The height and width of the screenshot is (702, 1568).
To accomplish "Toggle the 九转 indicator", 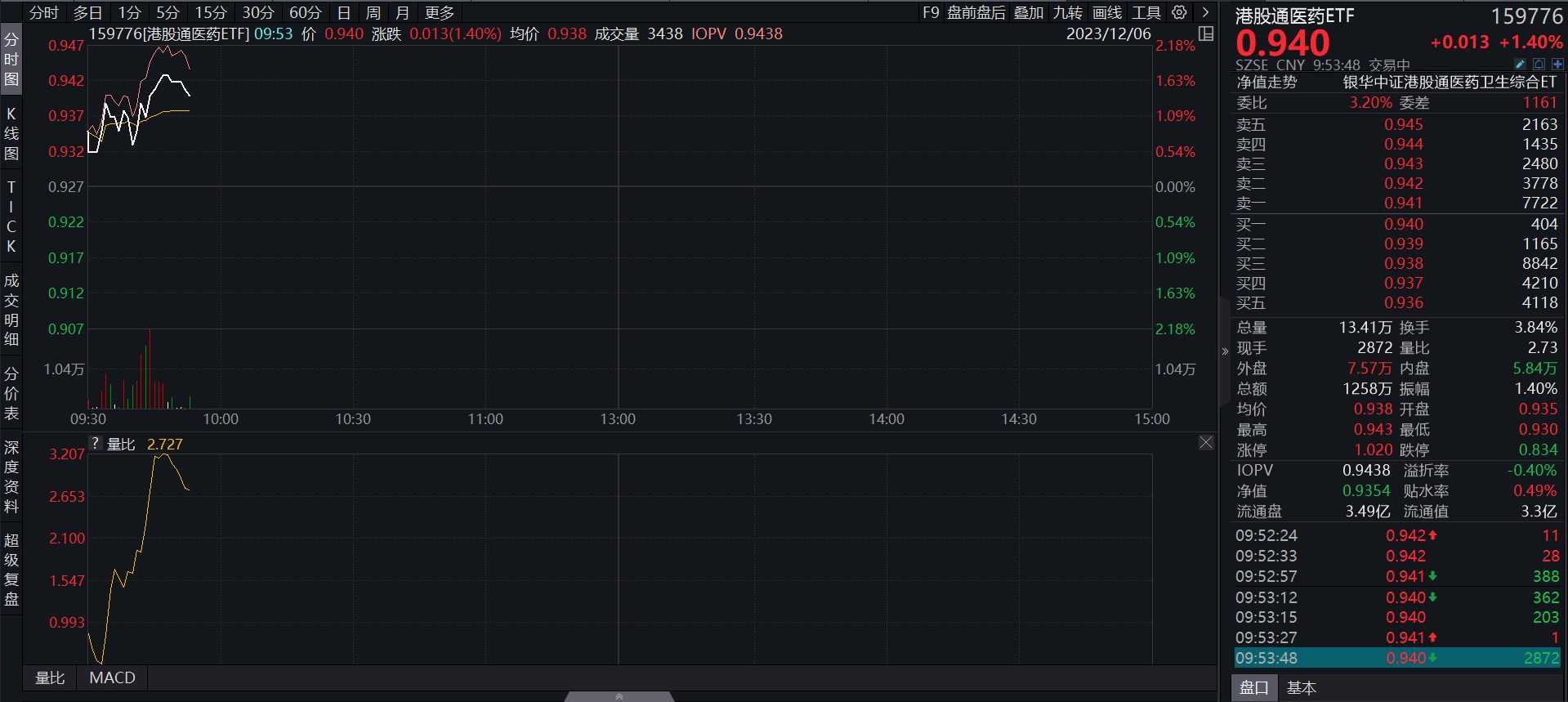I will (x=1068, y=12).
